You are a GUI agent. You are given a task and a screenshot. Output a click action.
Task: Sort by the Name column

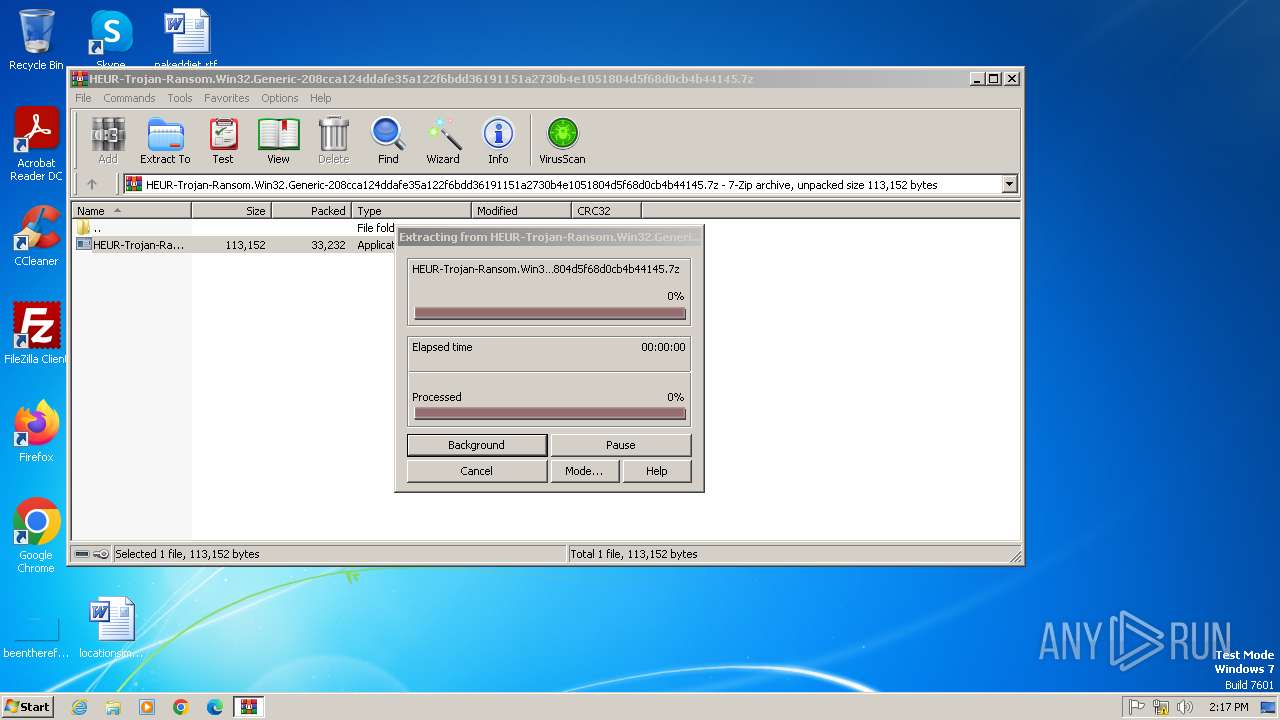coord(132,210)
